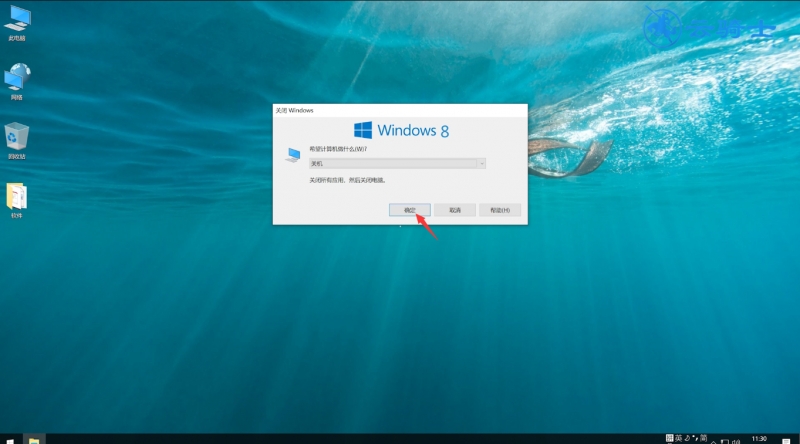The height and width of the screenshot is (444, 800).
Task: Open the 此电脑 (This PC) desktop icon
Action: pyautogui.click(x=17, y=22)
